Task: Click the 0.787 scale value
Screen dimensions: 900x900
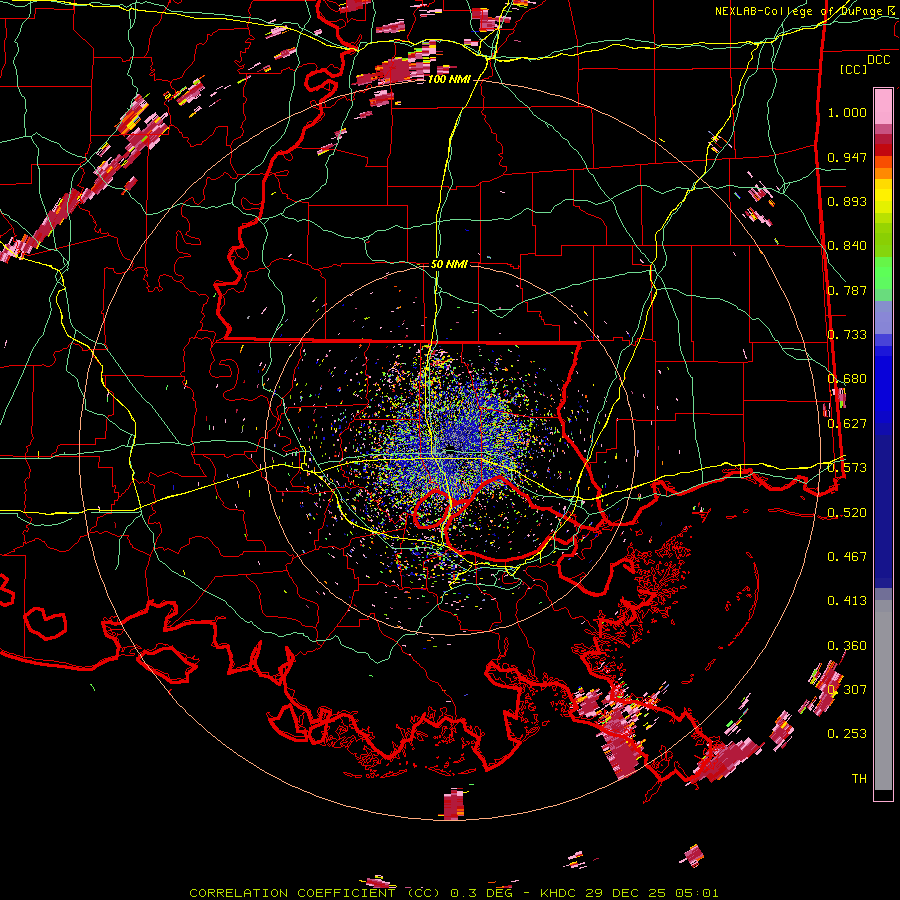Action: 847,290
